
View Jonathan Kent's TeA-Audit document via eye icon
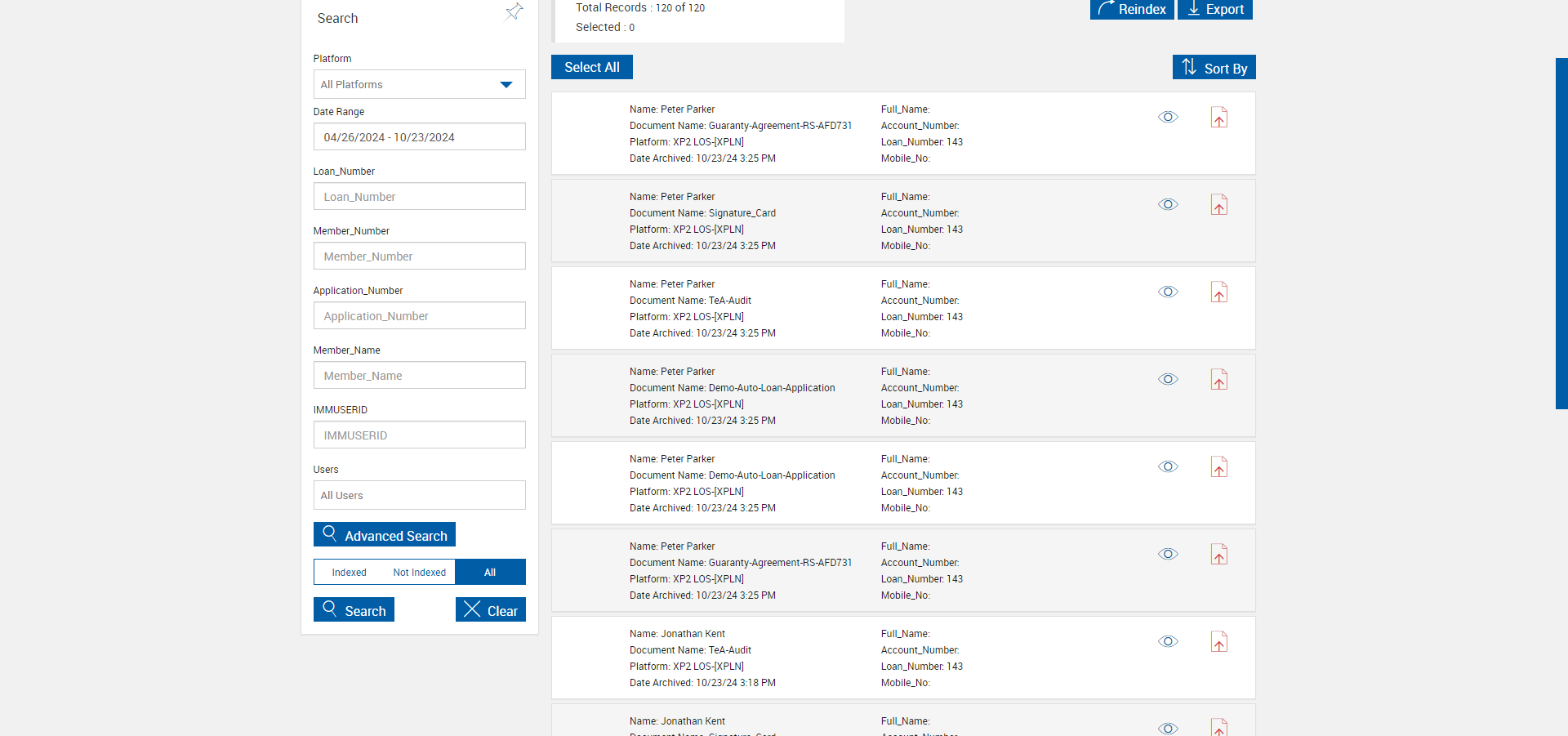pos(1168,641)
